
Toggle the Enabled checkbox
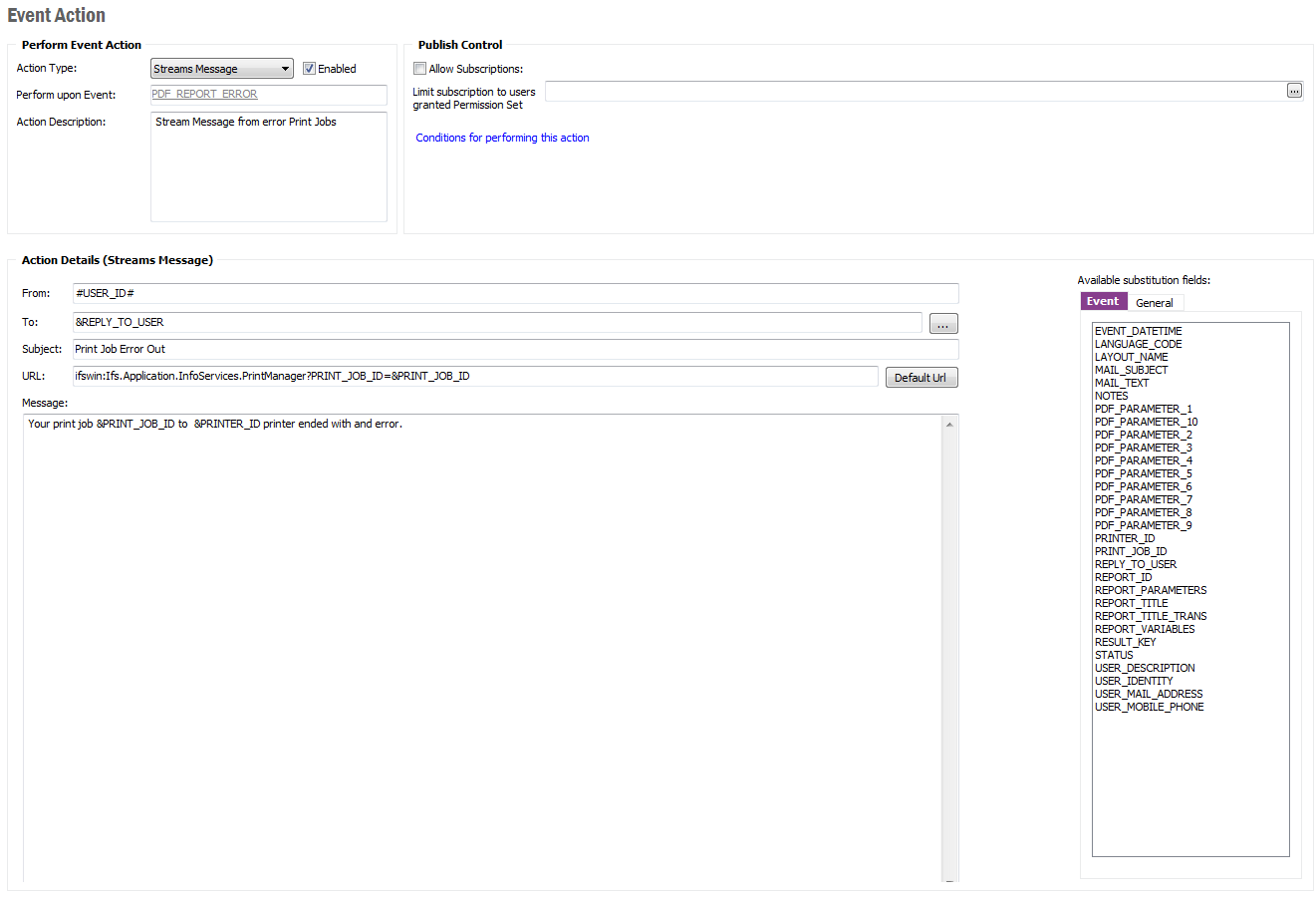coord(310,69)
